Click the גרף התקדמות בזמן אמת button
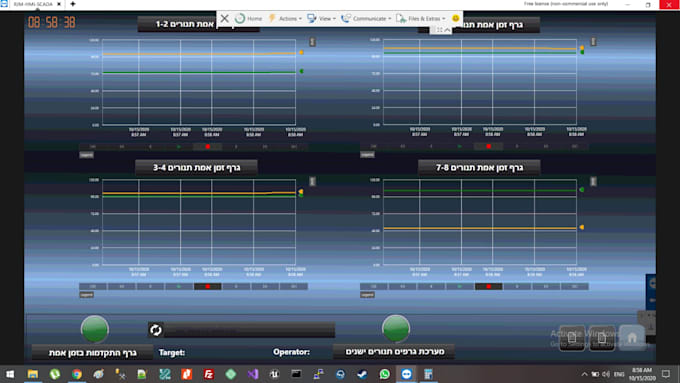The width and height of the screenshot is (680, 383). click(x=92, y=353)
